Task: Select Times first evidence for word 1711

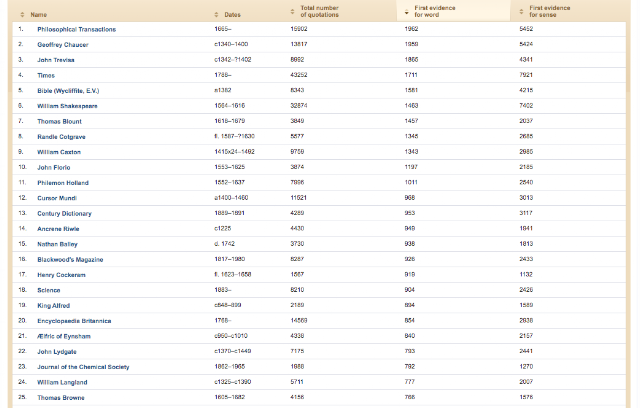Action: pos(411,75)
